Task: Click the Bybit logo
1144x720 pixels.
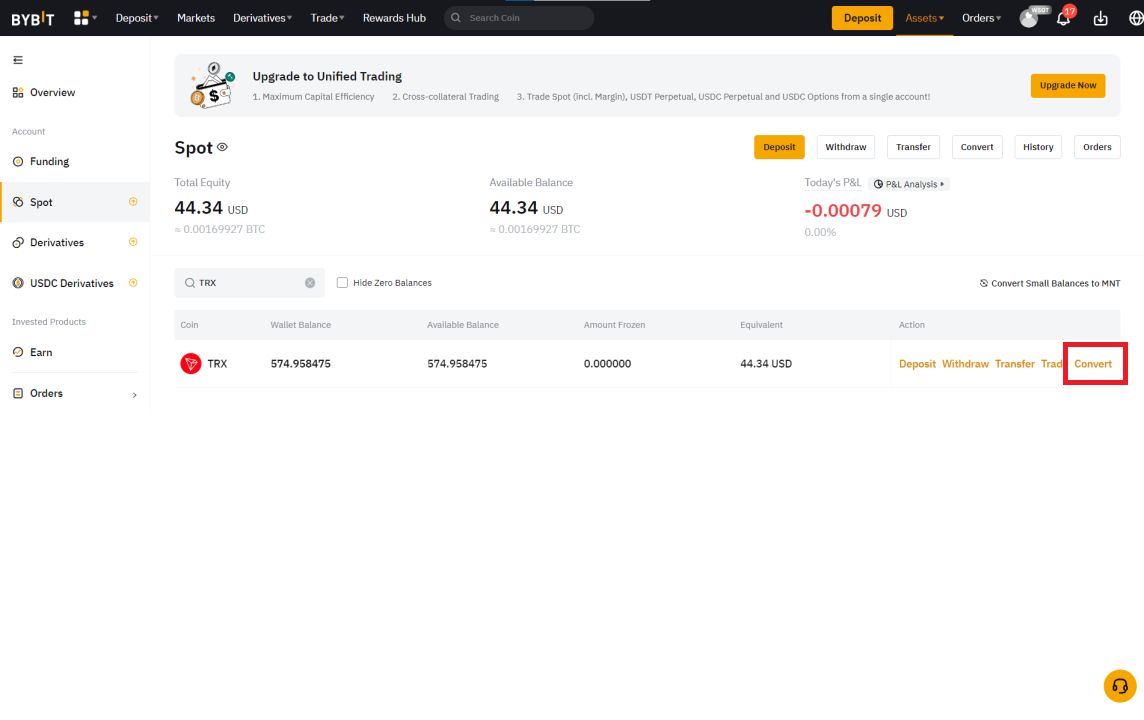Action: click(x=33, y=18)
